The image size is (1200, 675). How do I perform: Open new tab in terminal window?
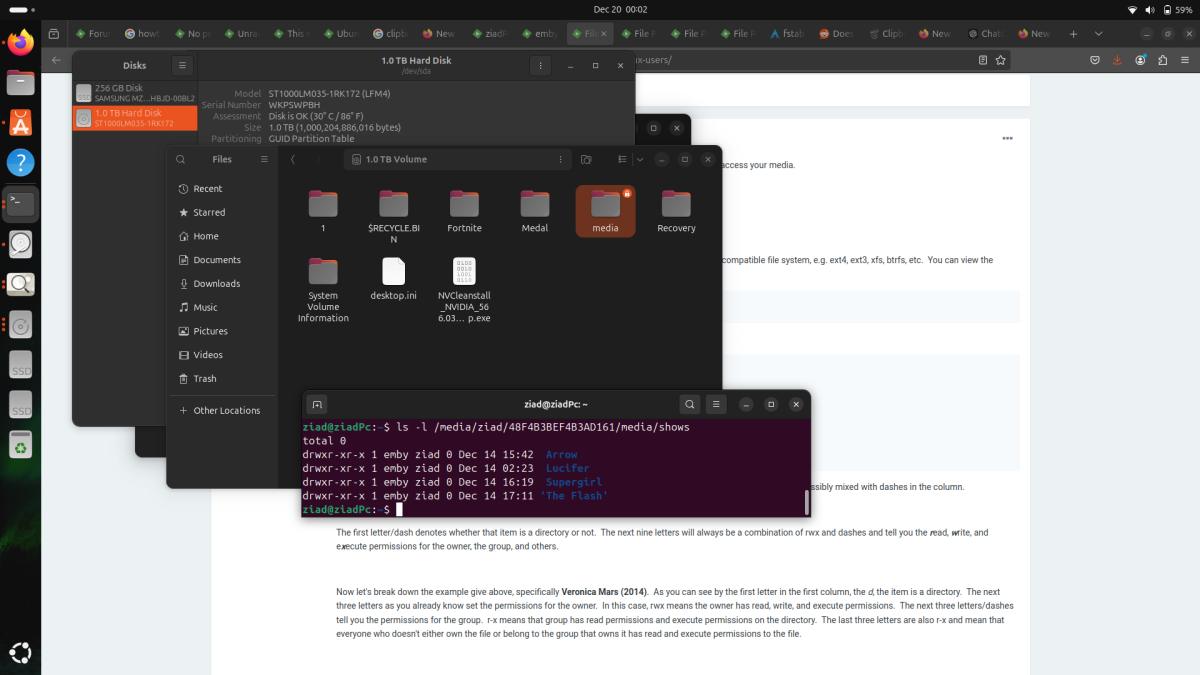tap(317, 405)
